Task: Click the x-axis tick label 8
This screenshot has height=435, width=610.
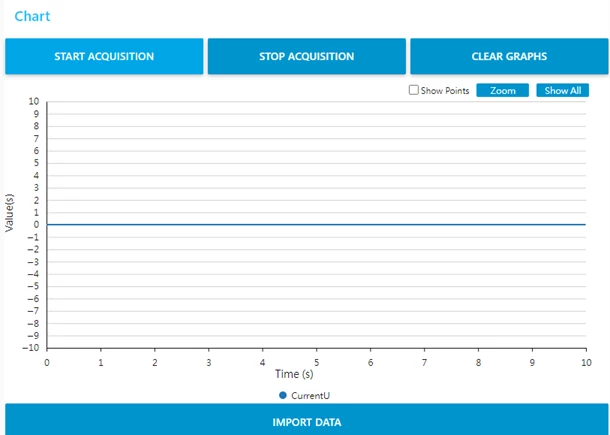Action: [478, 363]
